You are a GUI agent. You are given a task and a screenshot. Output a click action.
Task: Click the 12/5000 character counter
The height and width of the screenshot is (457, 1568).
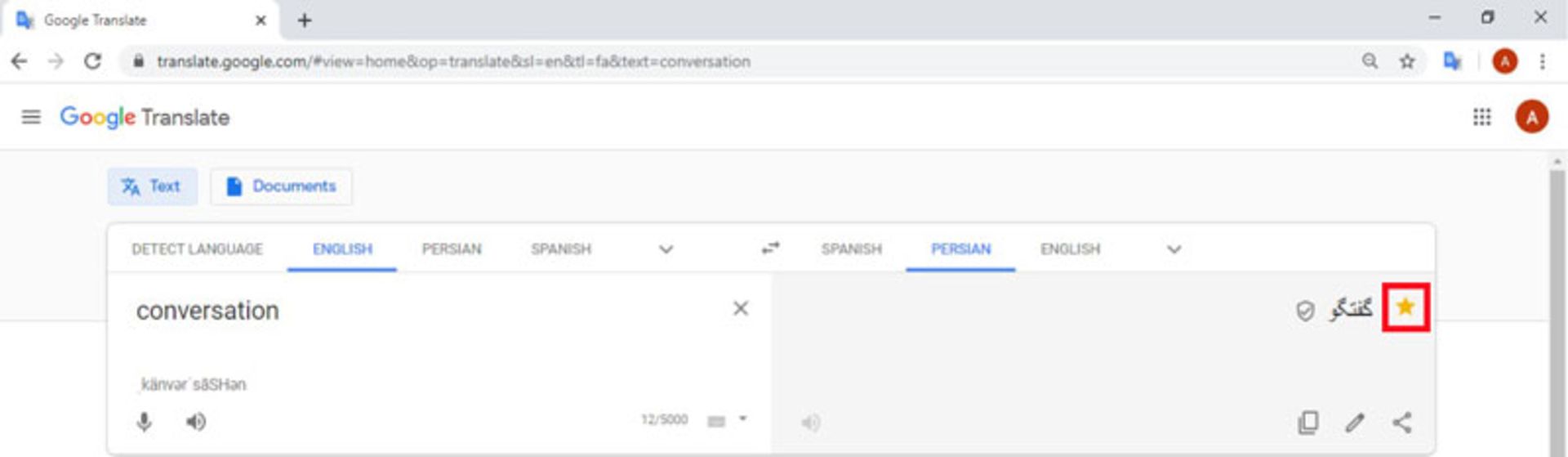click(x=664, y=419)
